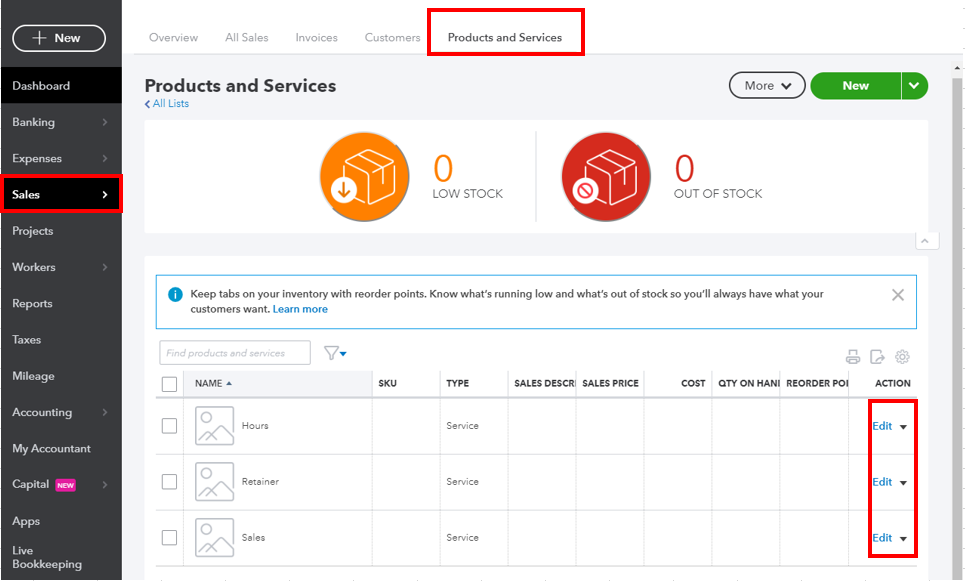Click Edit link for Retainer row

(x=881, y=482)
